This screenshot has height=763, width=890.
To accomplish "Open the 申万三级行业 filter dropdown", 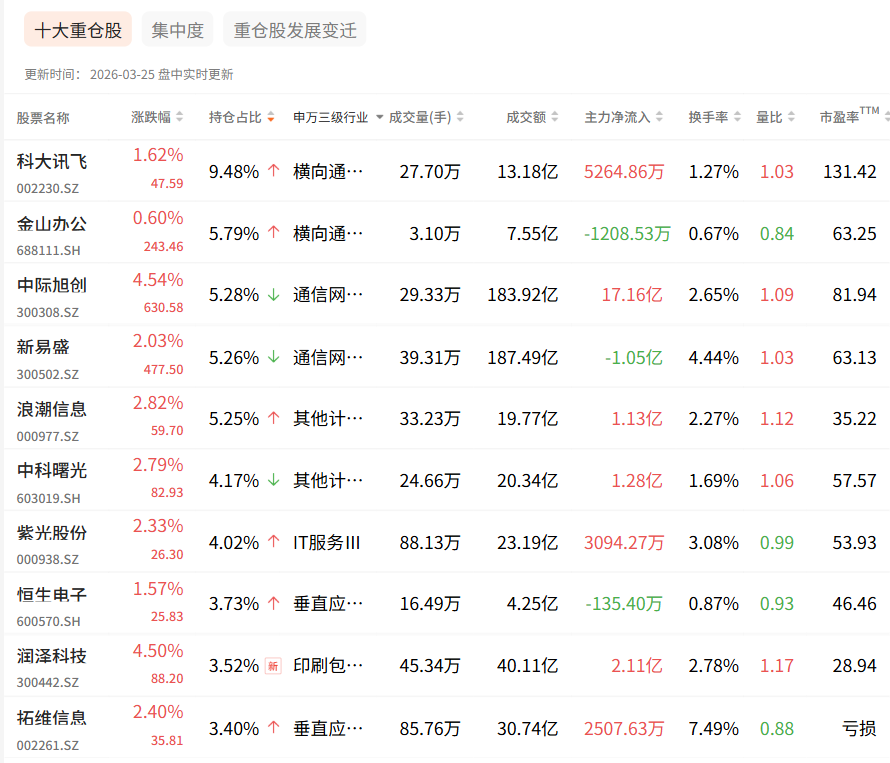I will click(380, 118).
